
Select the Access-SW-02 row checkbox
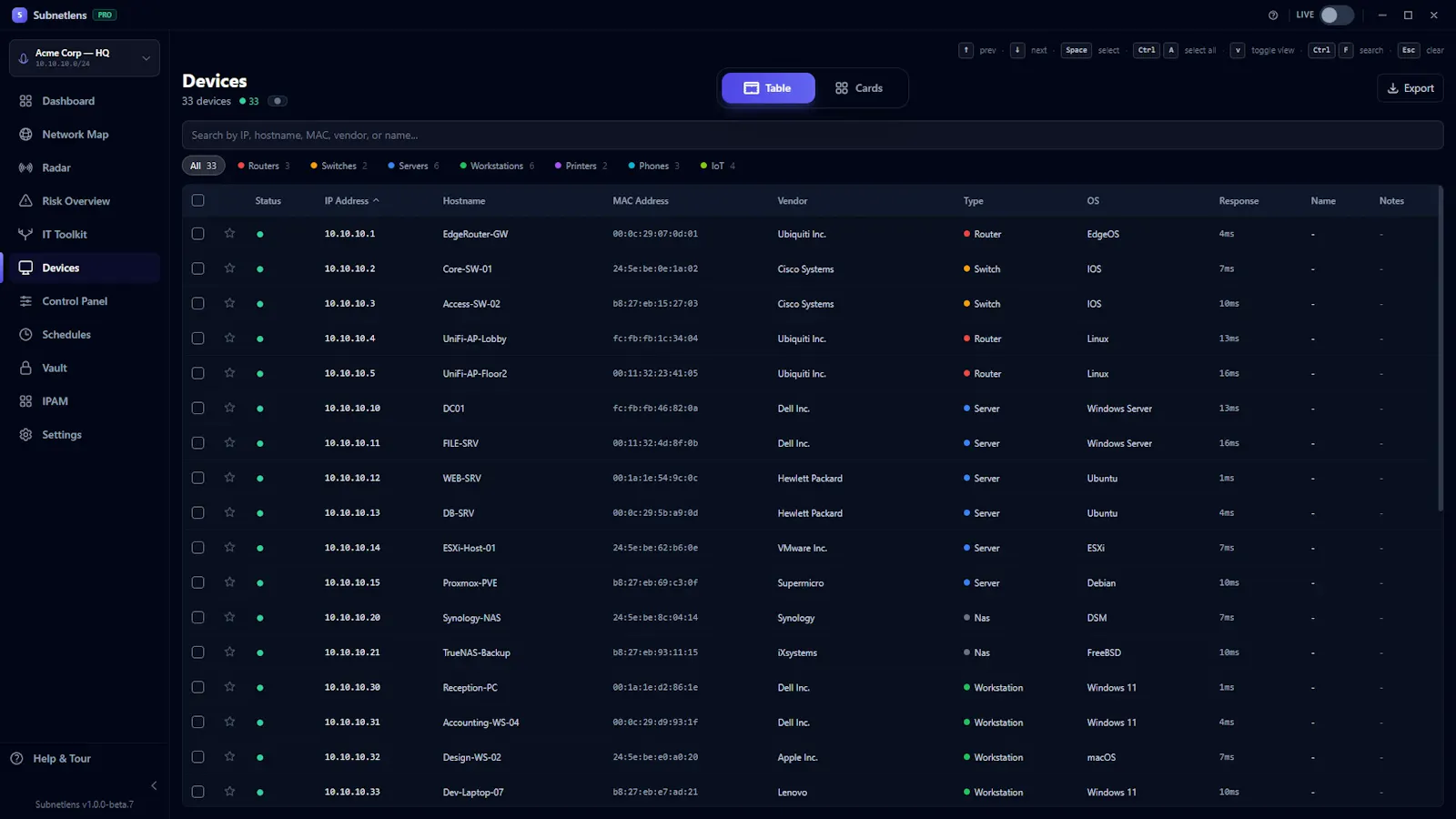(197, 303)
